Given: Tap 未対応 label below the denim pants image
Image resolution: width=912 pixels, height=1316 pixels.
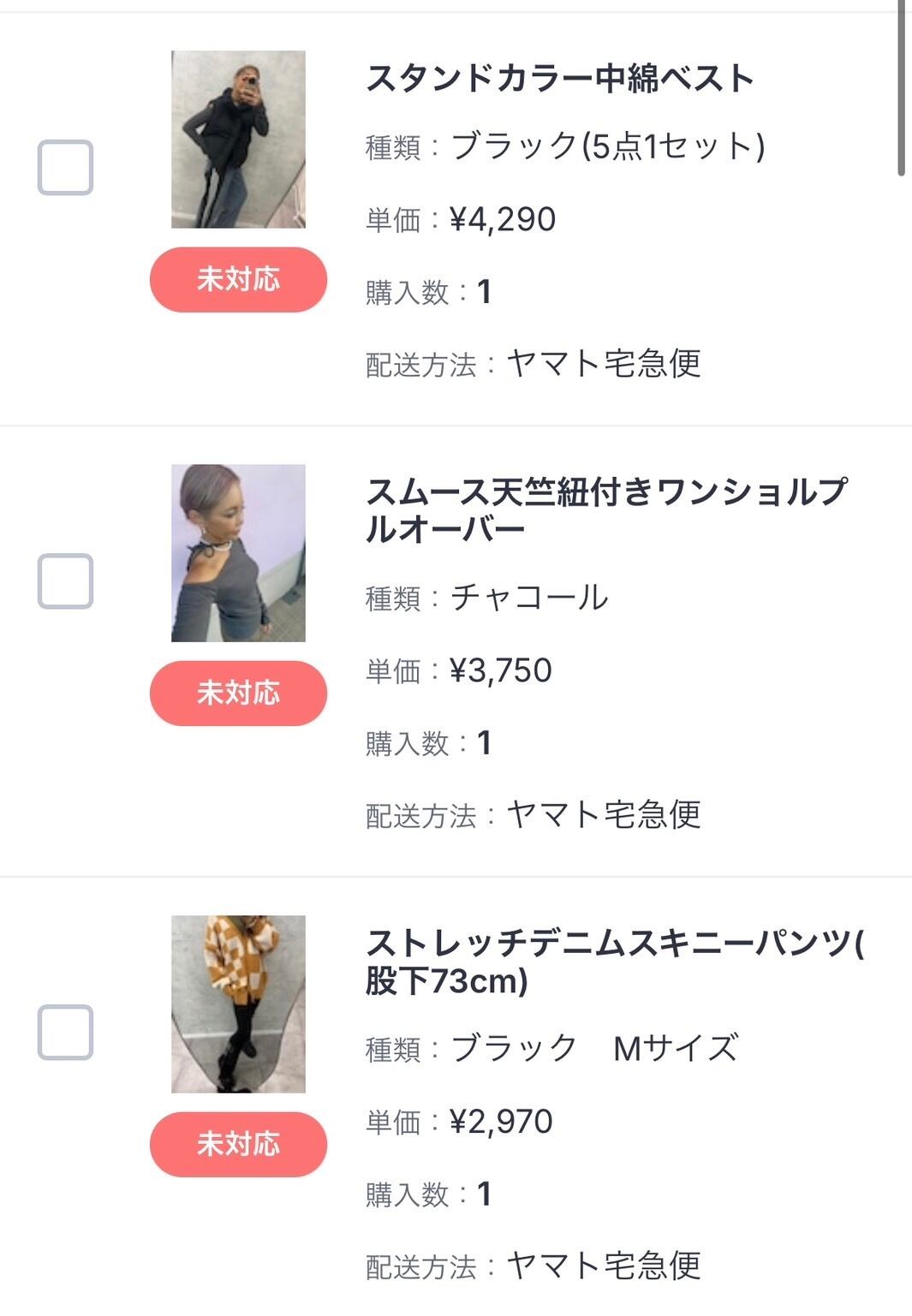Looking at the screenshot, I should 238,1145.
